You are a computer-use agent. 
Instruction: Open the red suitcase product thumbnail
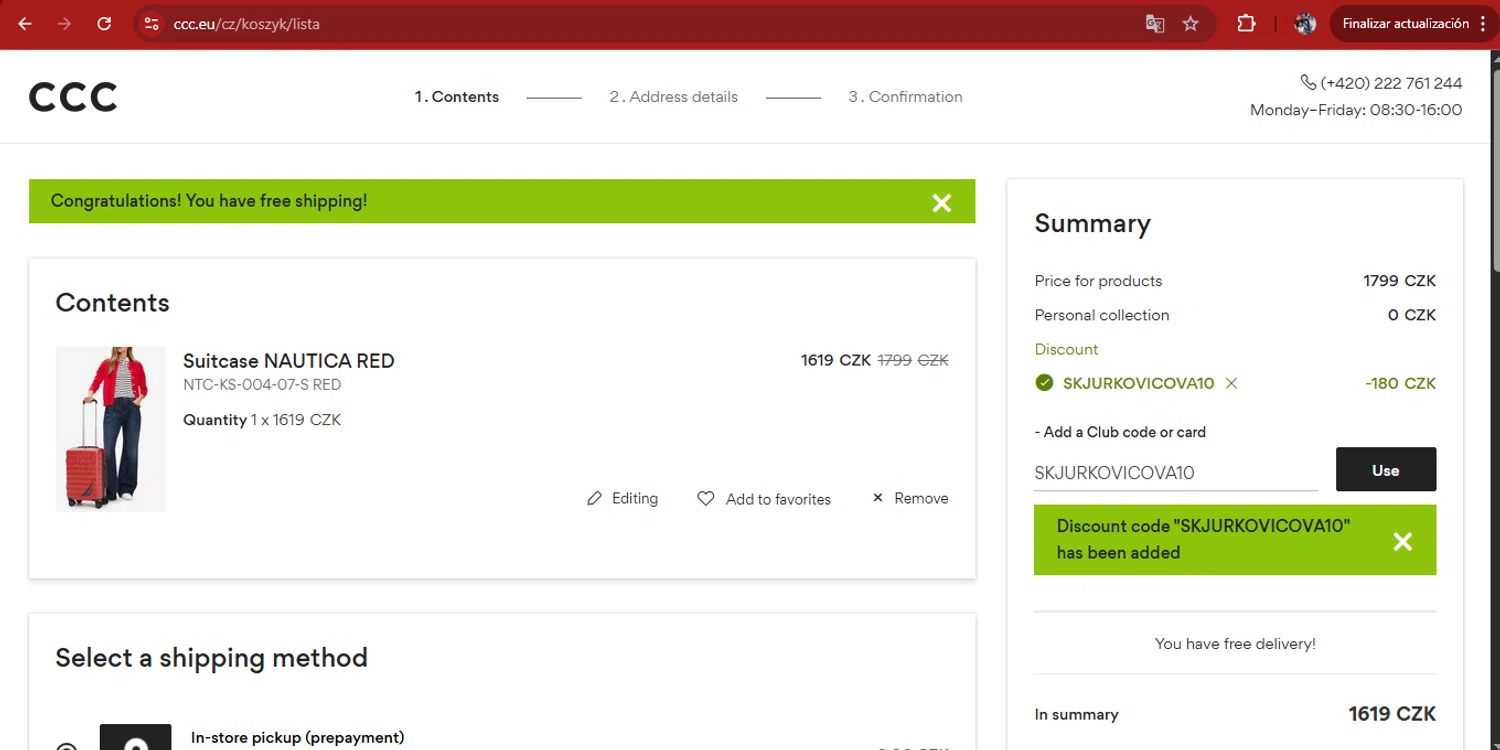point(111,429)
